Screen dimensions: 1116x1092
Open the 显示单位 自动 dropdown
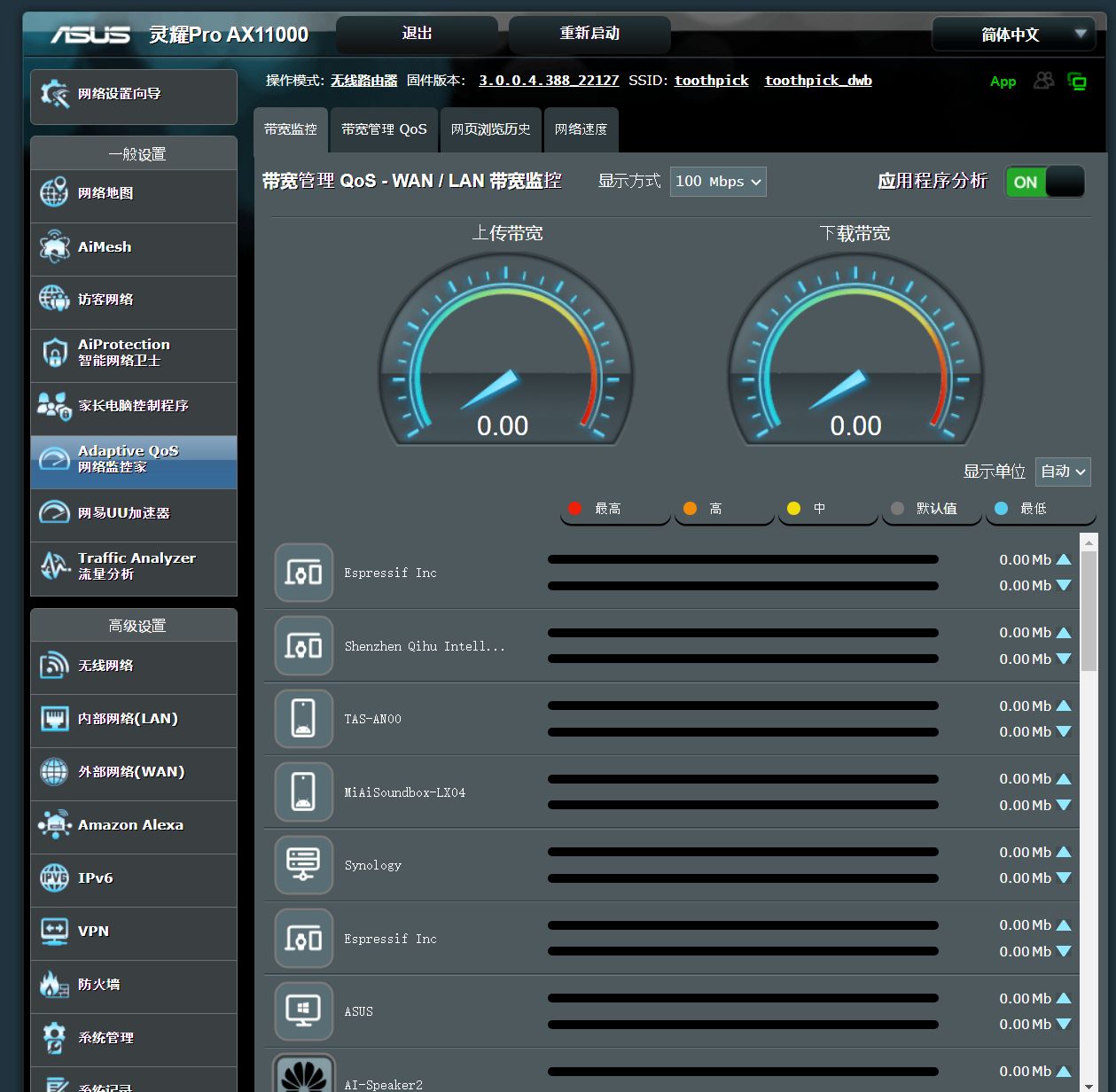click(x=1063, y=472)
